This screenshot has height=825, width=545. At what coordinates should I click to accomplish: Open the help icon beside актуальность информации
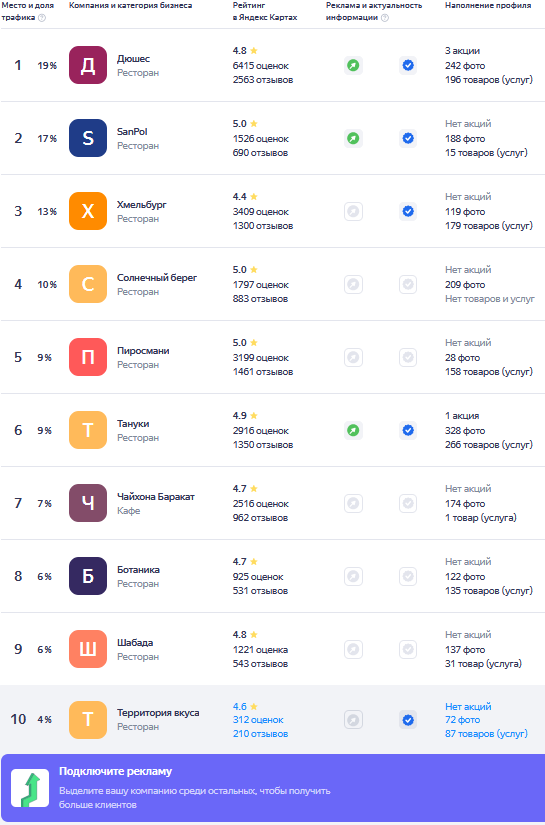point(385,18)
